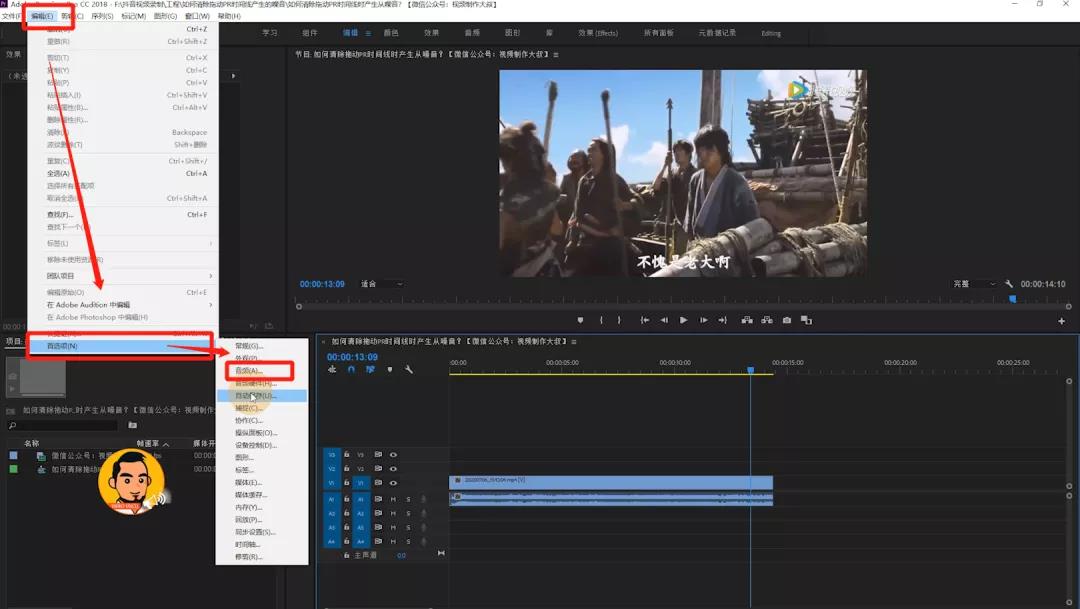Hide track V2 with the eye icon
The image size is (1080, 609).
[393, 468]
